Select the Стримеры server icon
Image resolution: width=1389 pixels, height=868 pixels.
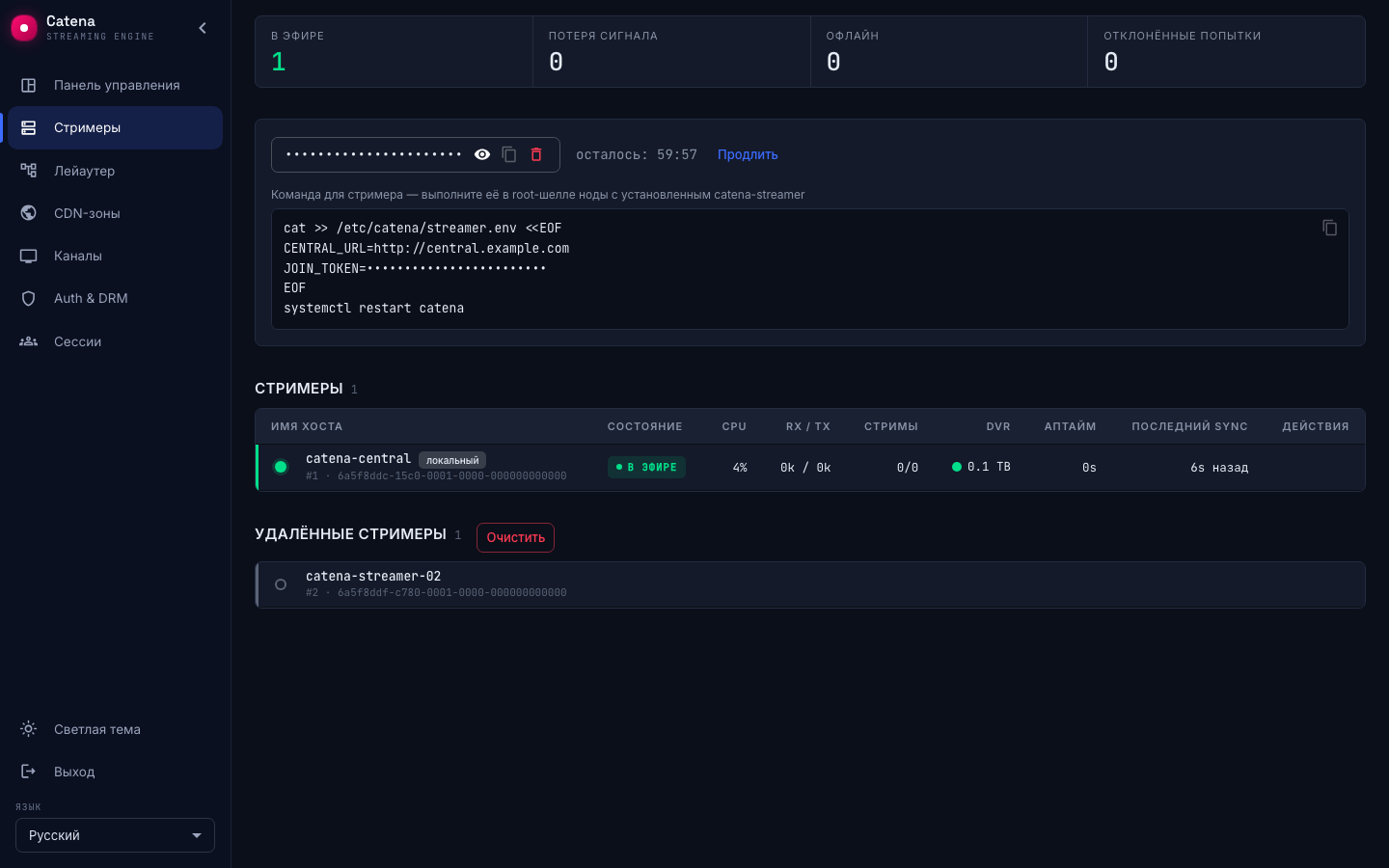29,127
